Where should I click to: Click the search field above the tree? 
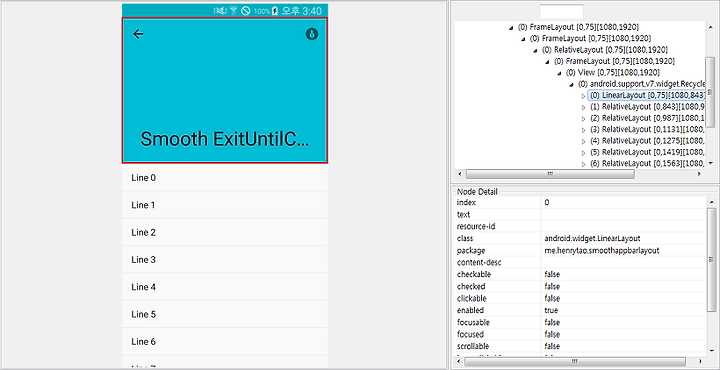pyautogui.click(x=561, y=11)
